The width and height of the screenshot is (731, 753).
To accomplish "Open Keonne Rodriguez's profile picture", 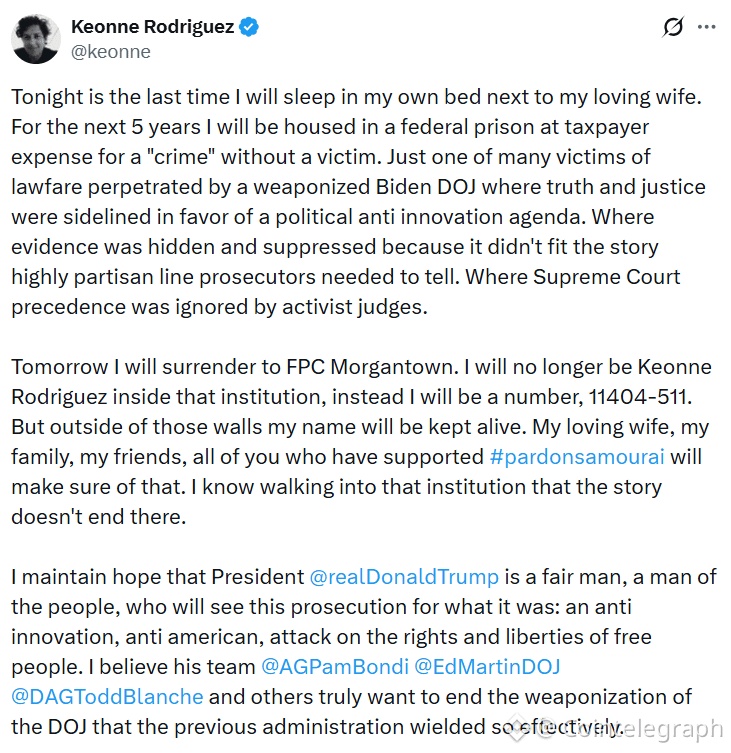I will (36, 39).
